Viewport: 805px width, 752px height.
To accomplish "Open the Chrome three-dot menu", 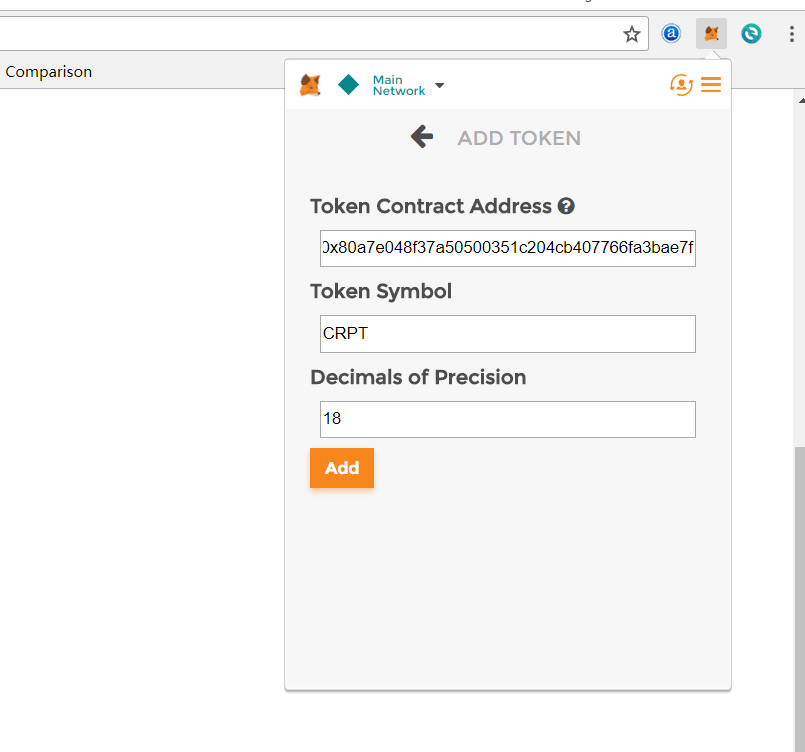I will click(x=791, y=34).
